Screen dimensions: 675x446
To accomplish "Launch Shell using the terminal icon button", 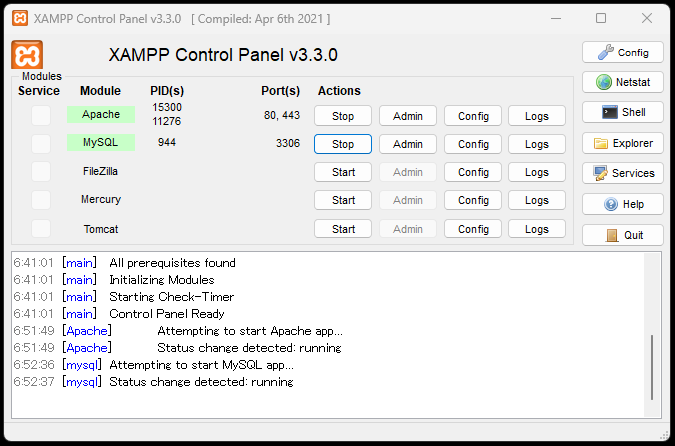I will click(622, 113).
